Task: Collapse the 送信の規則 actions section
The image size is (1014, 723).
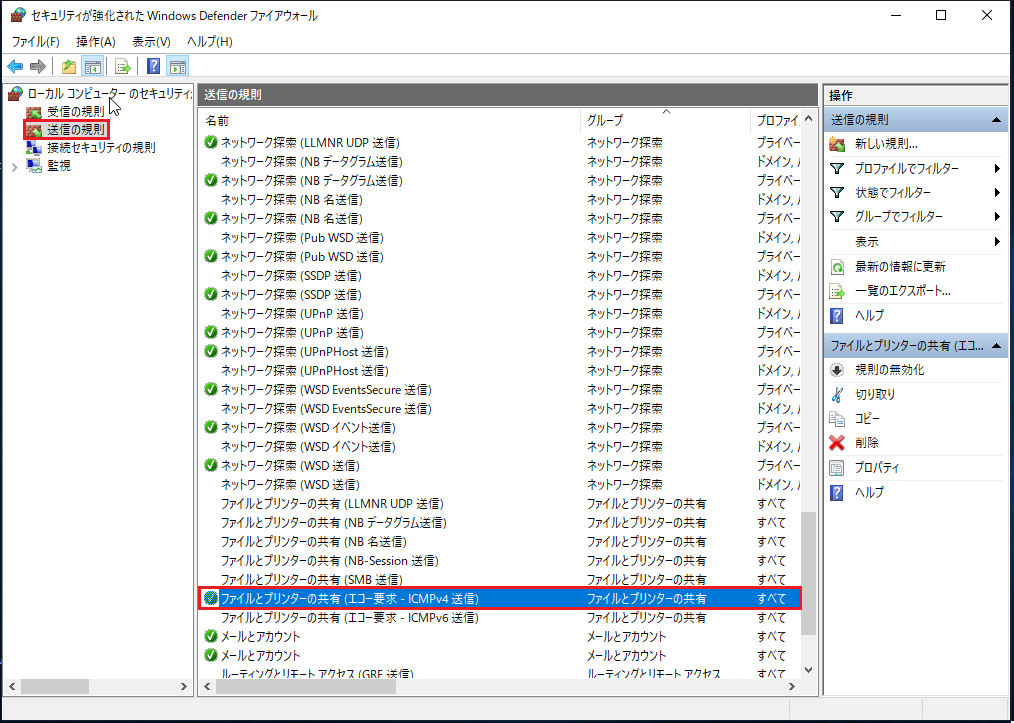Action: 996,120
